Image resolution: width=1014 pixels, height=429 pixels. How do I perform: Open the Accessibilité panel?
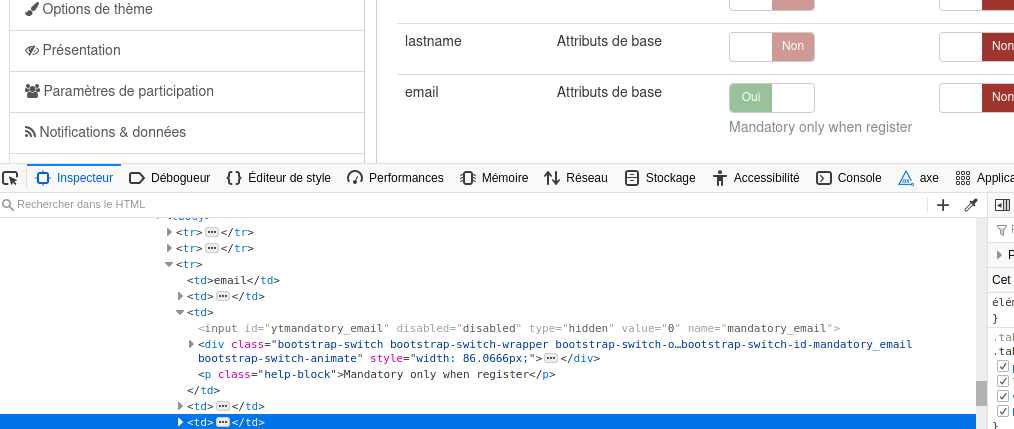click(x=755, y=178)
